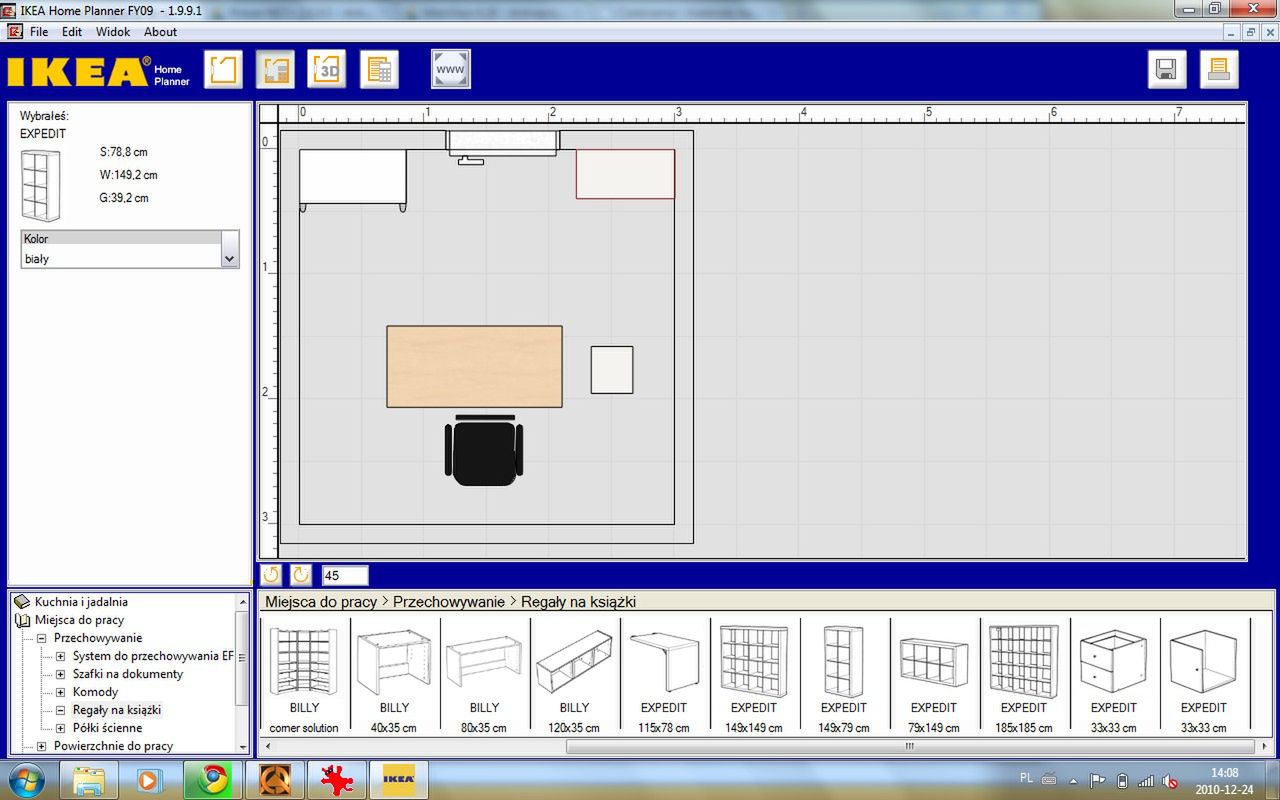Image resolution: width=1280 pixels, height=800 pixels.
Task: Collapse Regały na książki node
Action: tap(60, 710)
